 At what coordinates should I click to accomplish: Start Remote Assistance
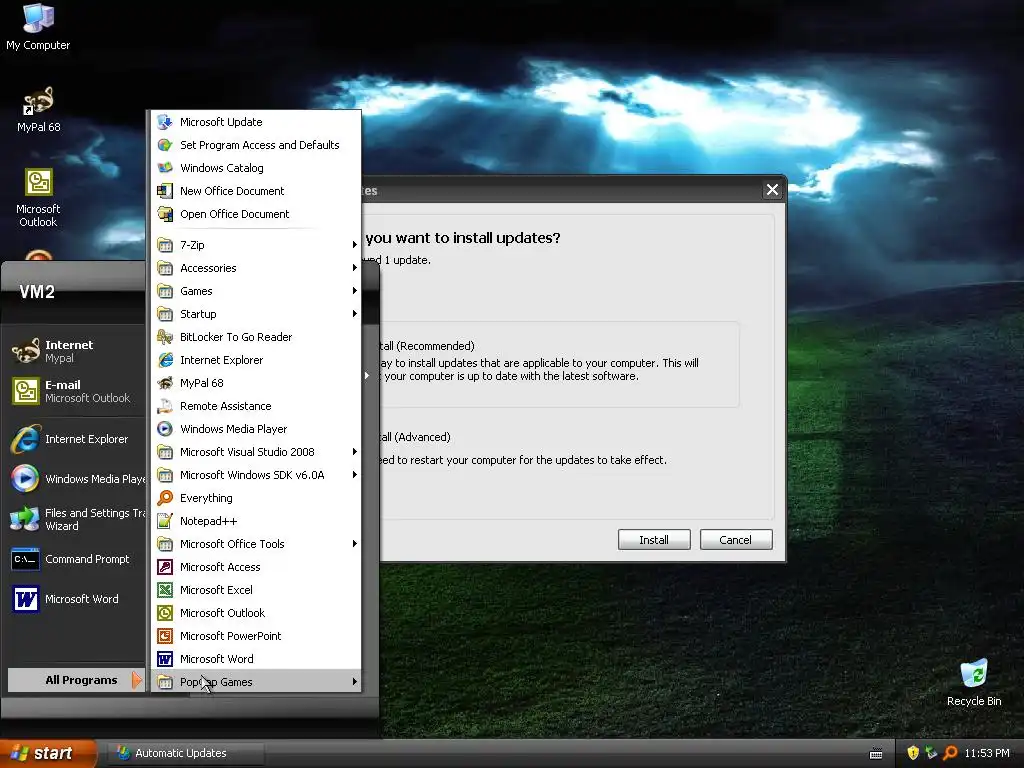[255, 406]
